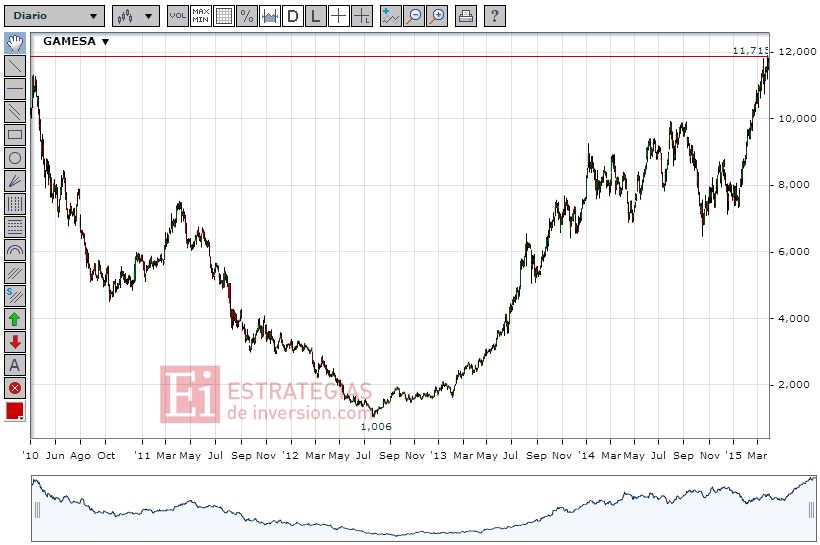Select the S diagonal lines tool
820x545 pixels.
15,296
